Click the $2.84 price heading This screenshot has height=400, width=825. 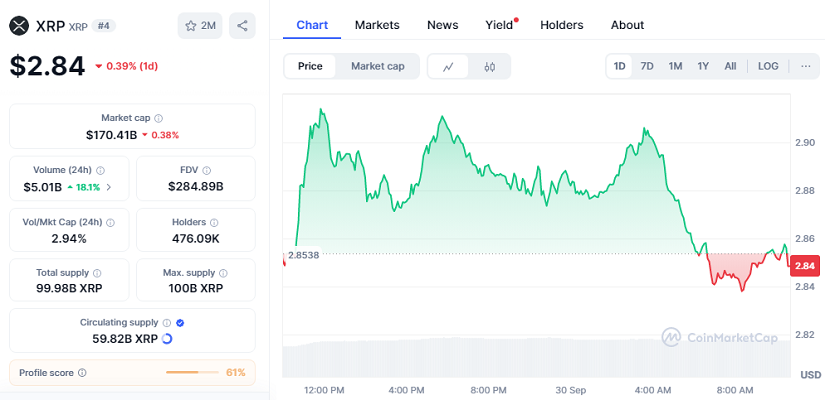click(x=47, y=66)
